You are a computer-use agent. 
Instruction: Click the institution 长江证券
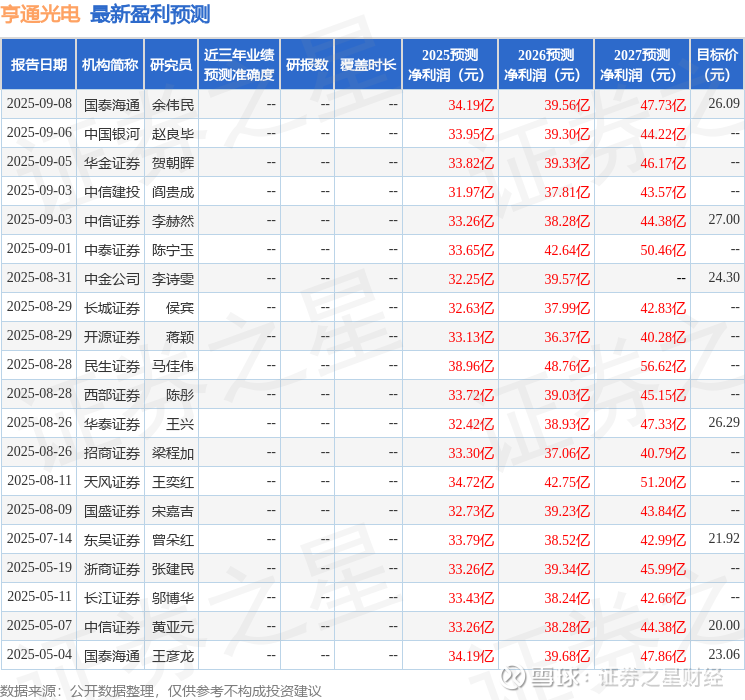(112, 597)
